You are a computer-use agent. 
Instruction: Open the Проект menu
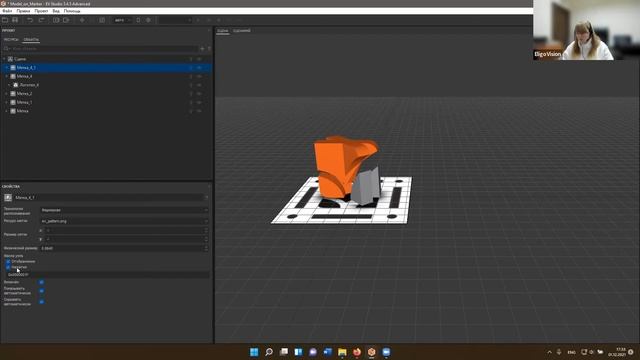click(x=41, y=11)
